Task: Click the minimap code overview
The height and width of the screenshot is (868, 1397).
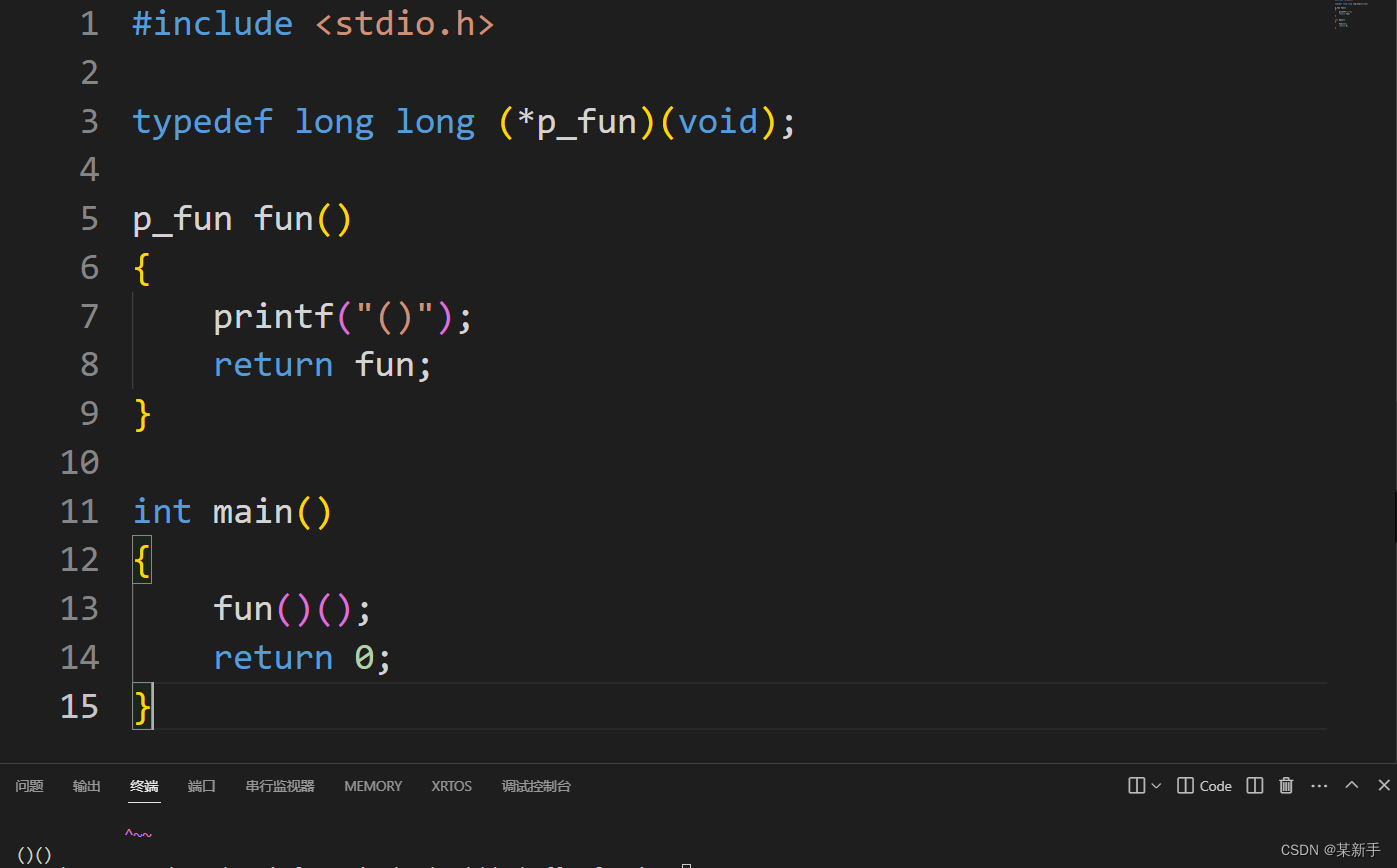Action: (x=1350, y=14)
